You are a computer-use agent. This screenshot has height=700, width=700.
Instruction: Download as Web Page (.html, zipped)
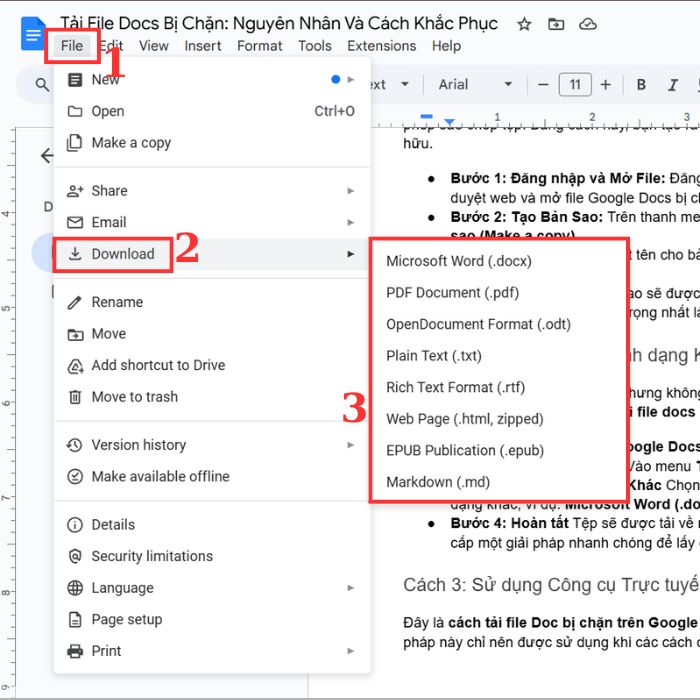499,419
